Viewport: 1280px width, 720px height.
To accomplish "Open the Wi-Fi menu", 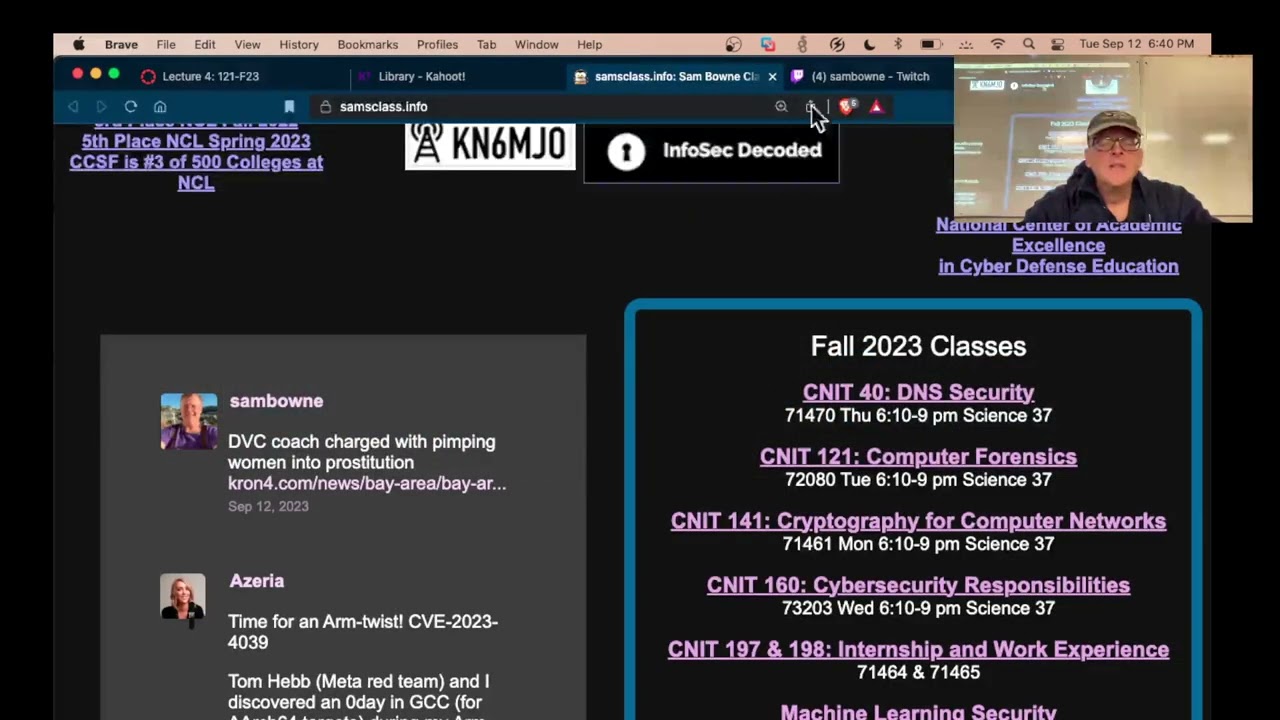I will click(x=997, y=44).
